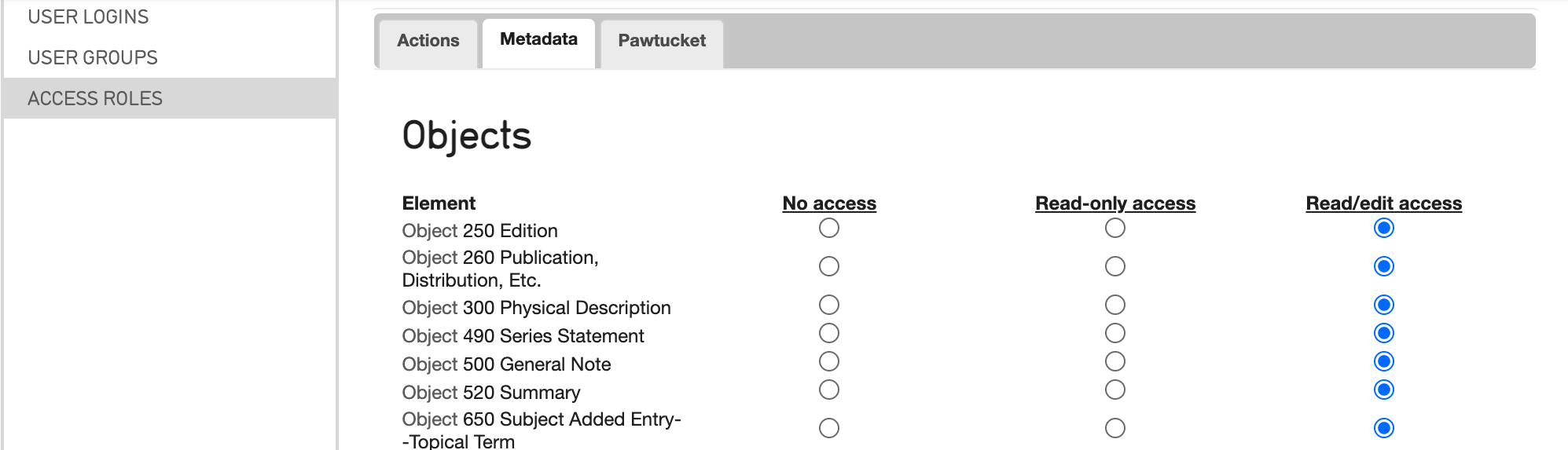Open the Pawtucket tab

pyautogui.click(x=662, y=41)
